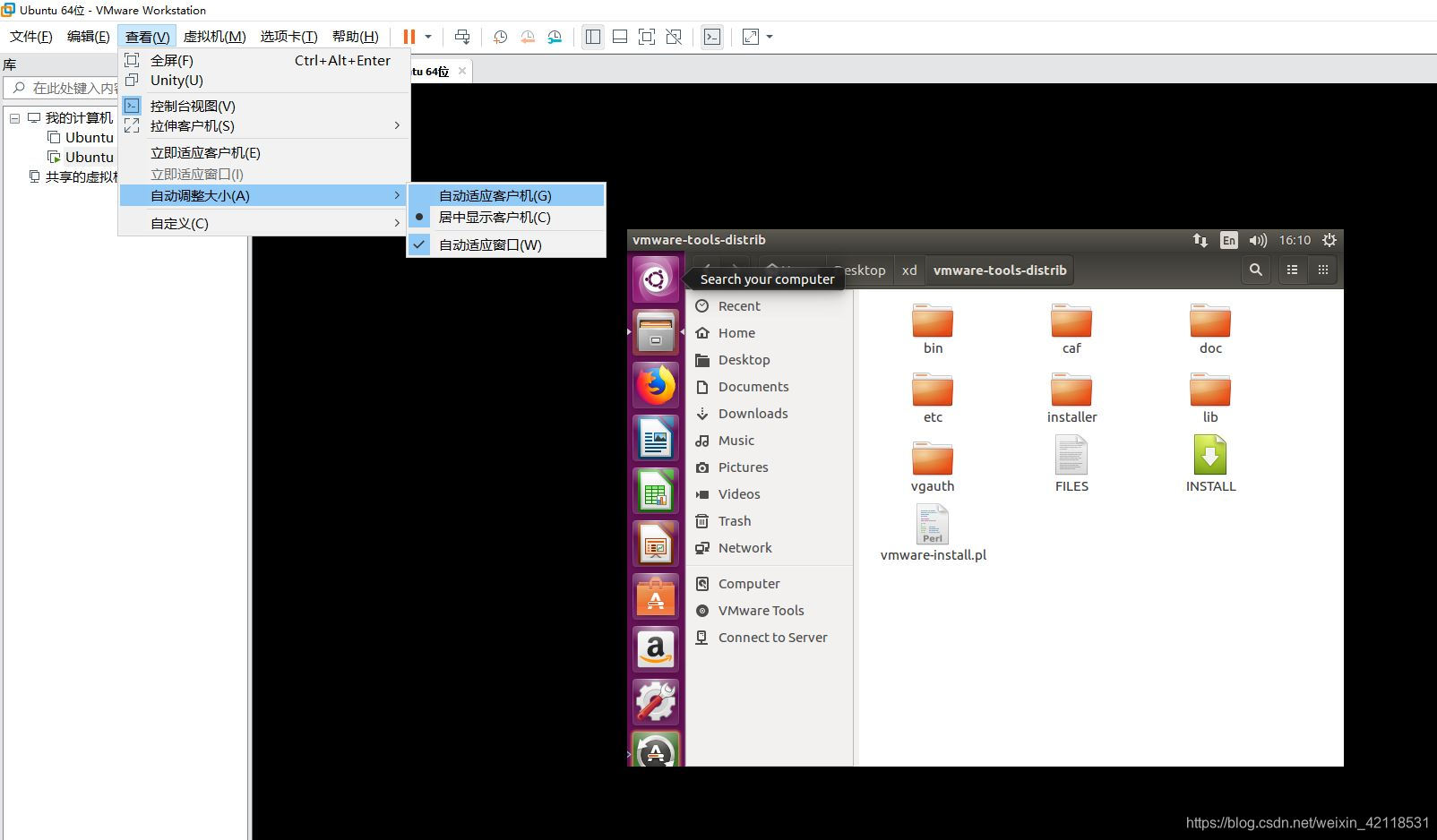Close the Ubuntu 64位 VM tab

pos(462,71)
